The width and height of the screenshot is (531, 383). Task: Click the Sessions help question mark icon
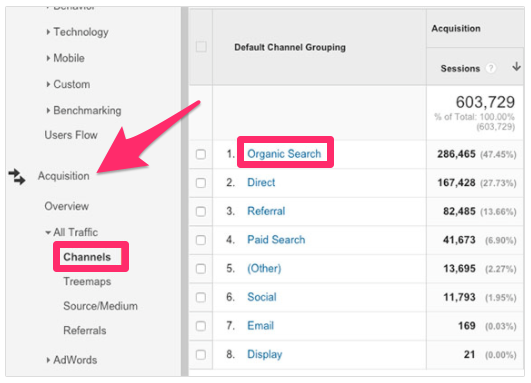[490, 68]
